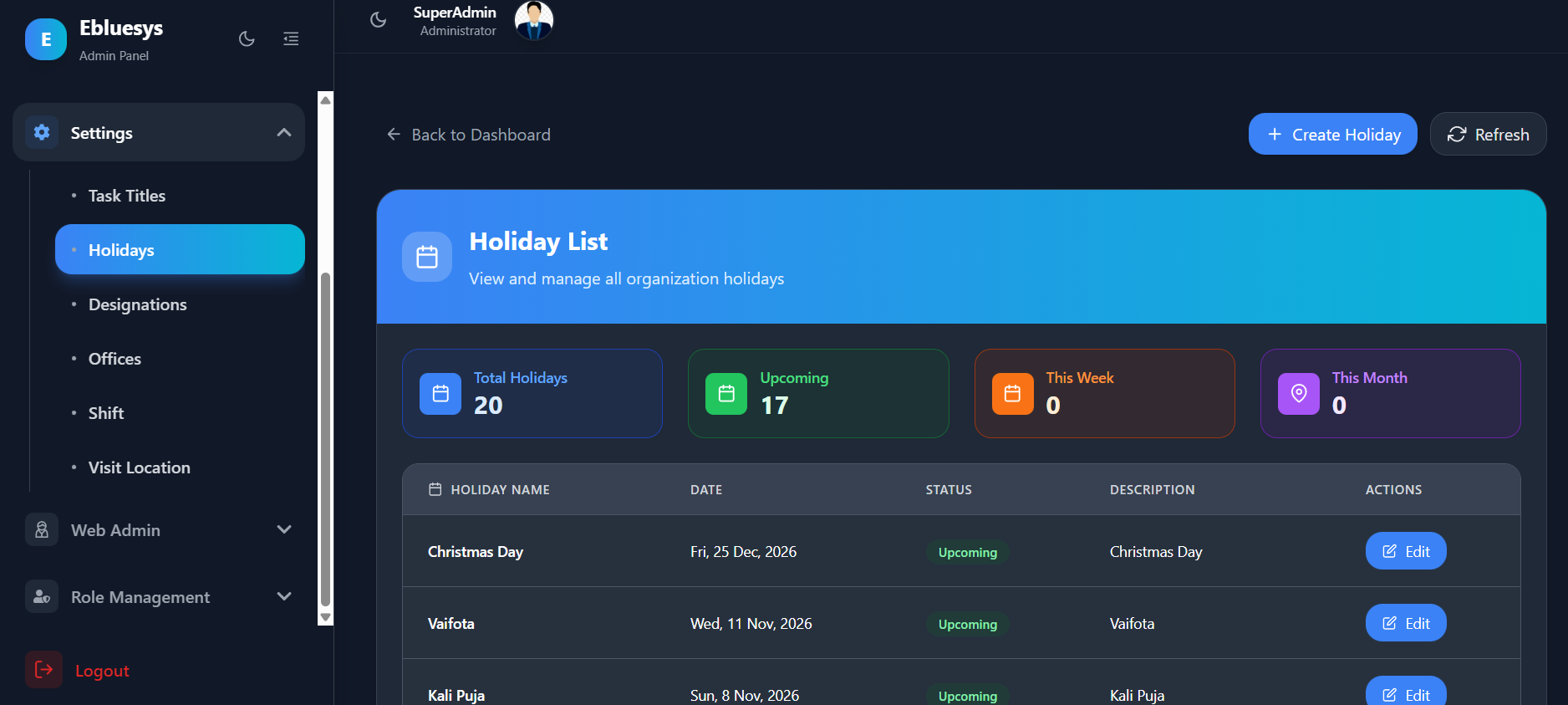Click the This Week orange calendar icon
The height and width of the screenshot is (705, 1568).
[x=1012, y=394]
